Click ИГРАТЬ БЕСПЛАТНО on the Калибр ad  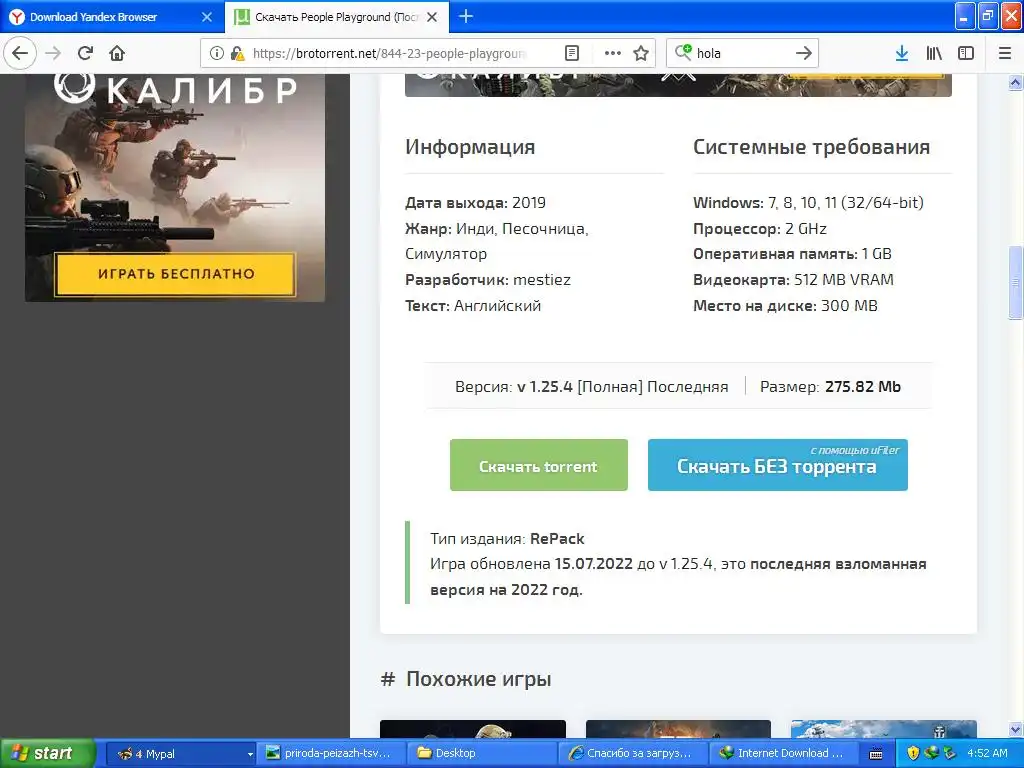[175, 274]
